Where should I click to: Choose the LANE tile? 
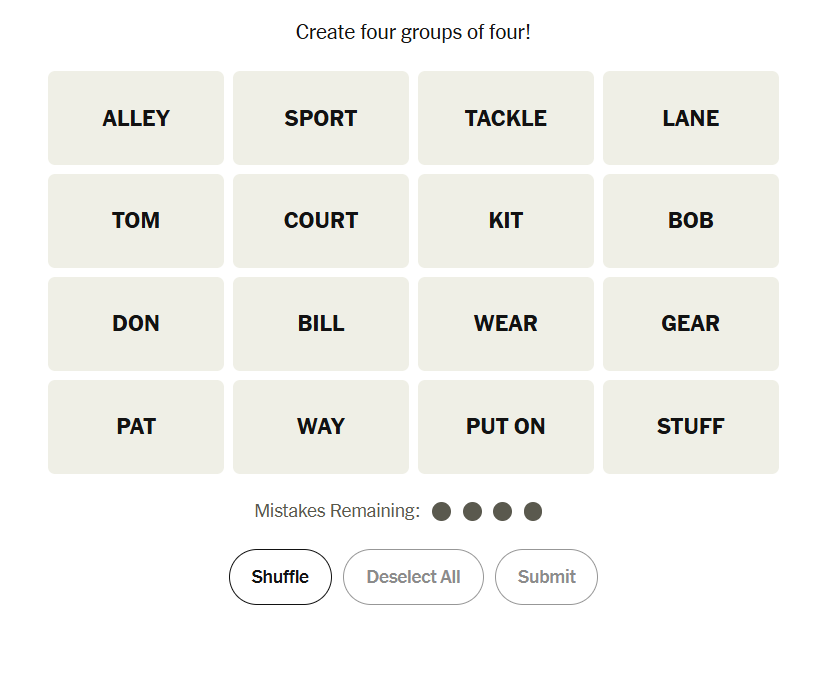click(x=691, y=118)
